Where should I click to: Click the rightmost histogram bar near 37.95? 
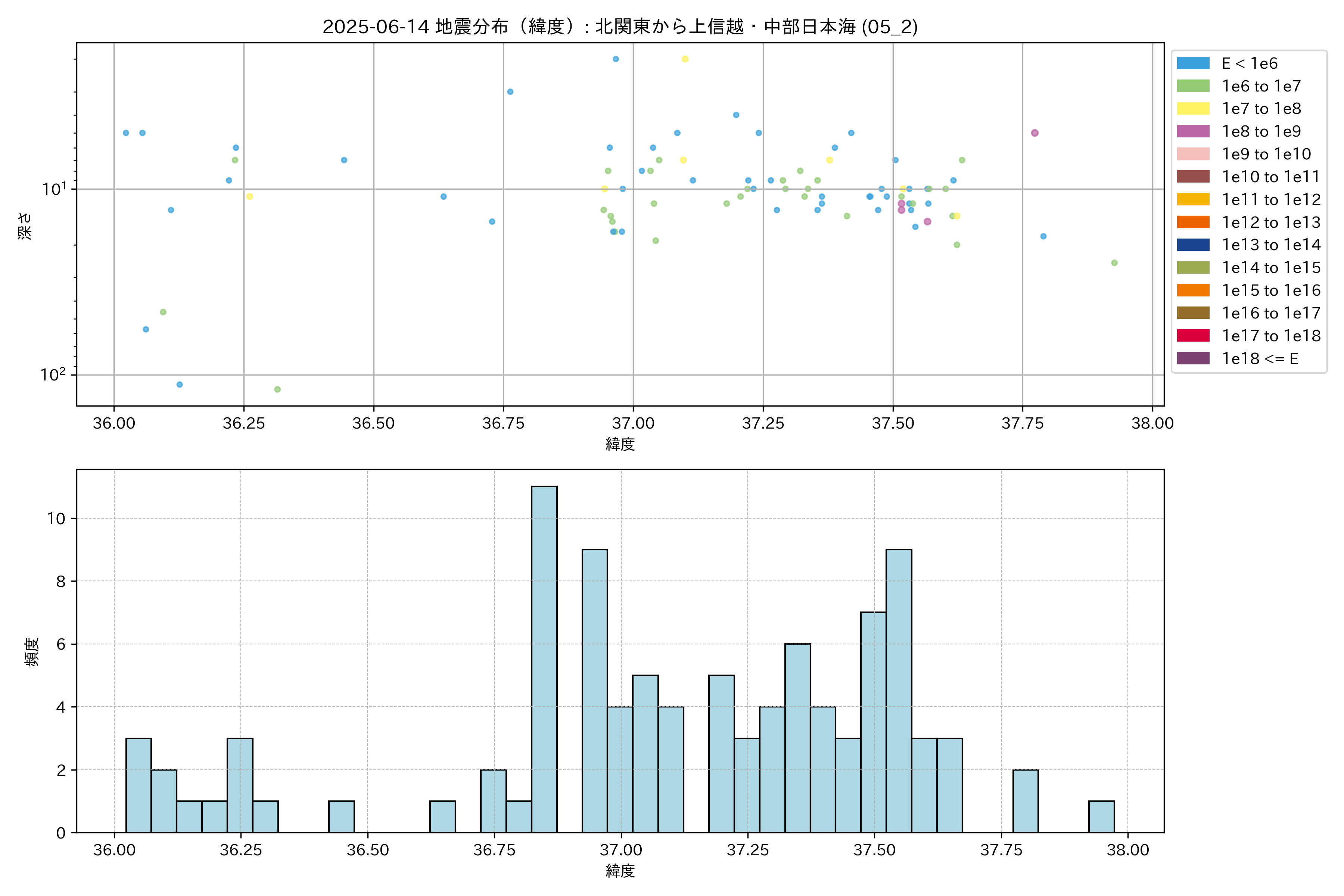pyautogui.click(x=1101, y=816)
